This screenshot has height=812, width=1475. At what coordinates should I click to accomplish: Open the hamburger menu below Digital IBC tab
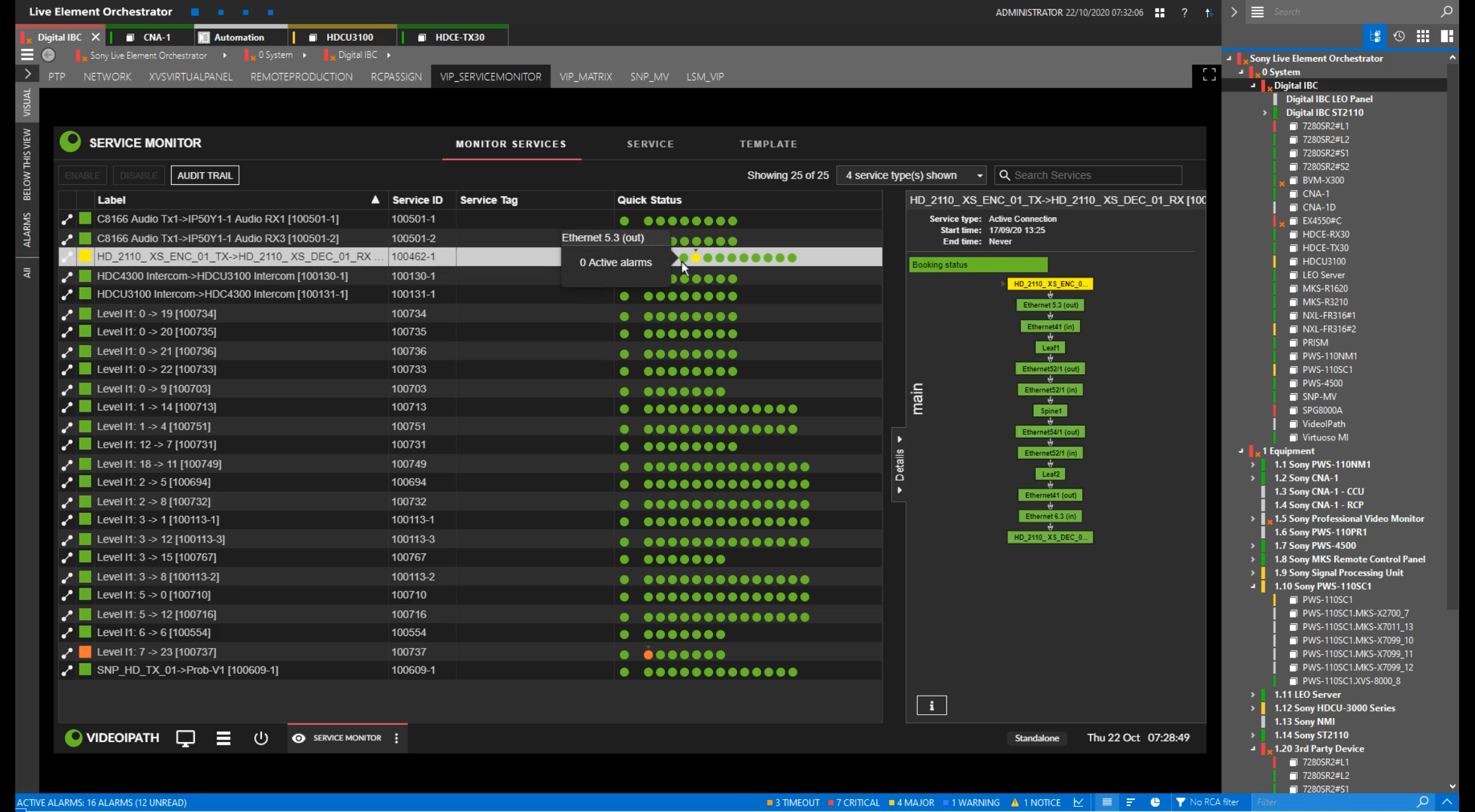(x=27, y=55)
